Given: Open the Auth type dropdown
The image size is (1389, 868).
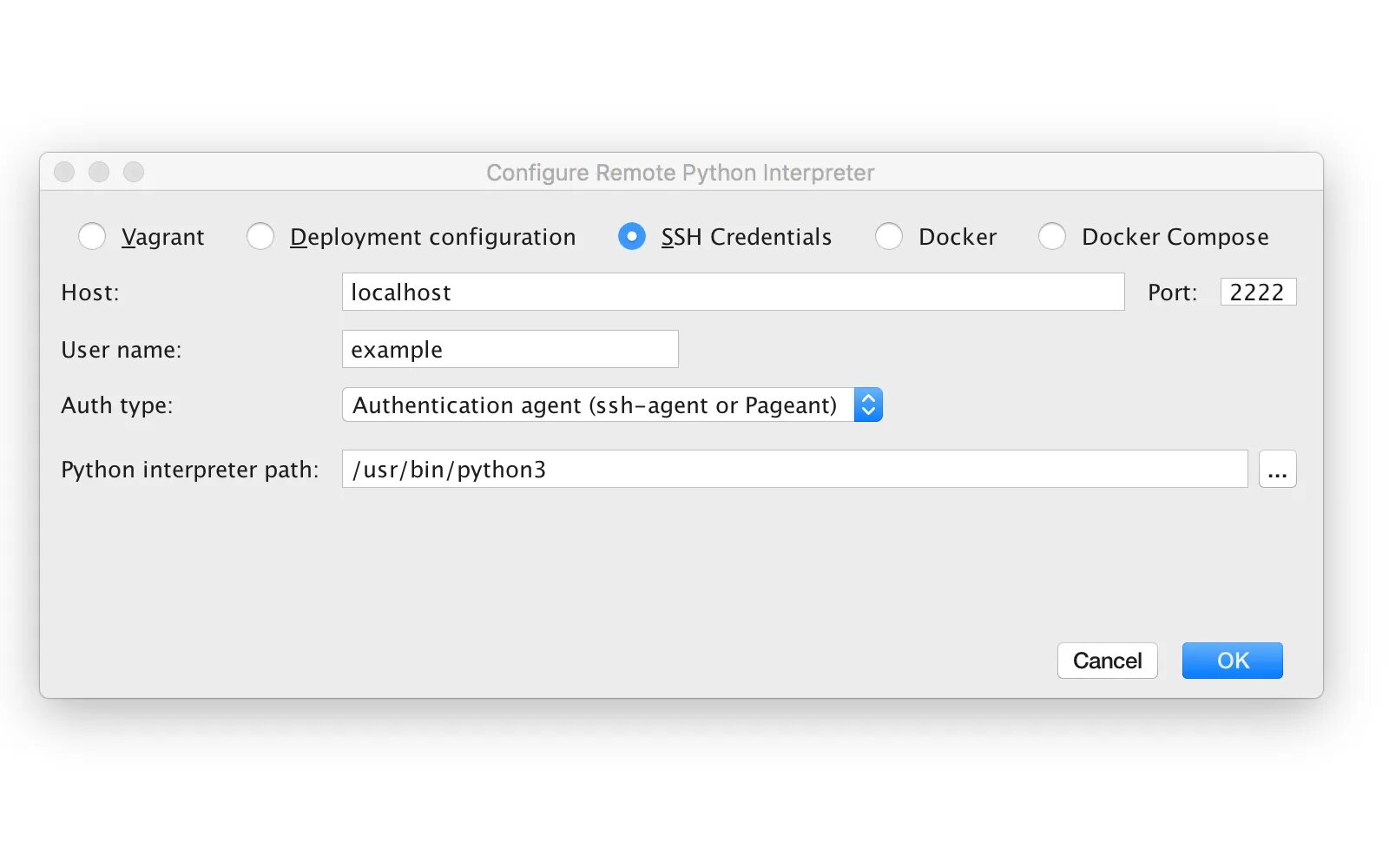Looking at the screenshot, I should (612, 405).
